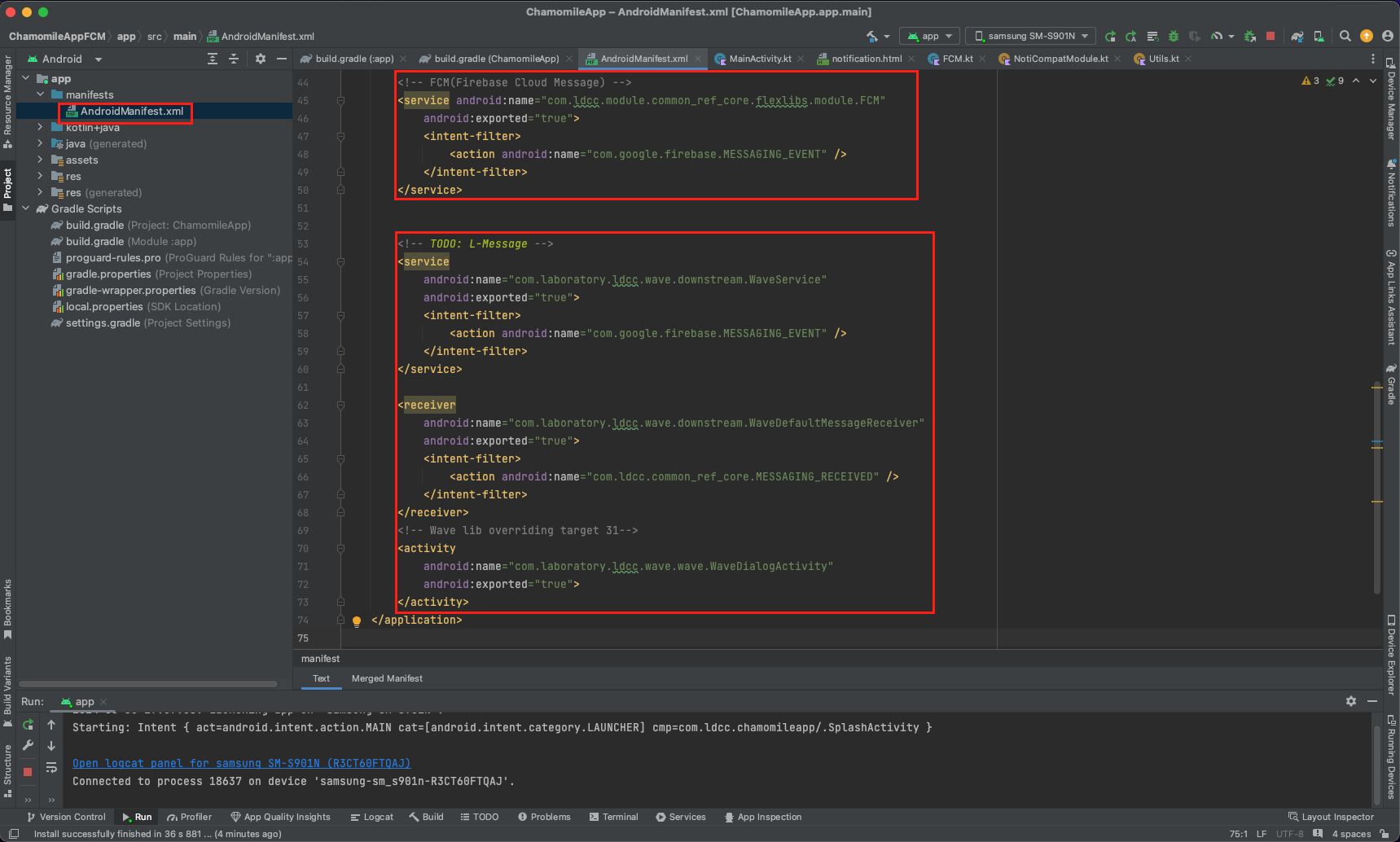Screen dimensions: 1400x842
Task: Click the Search Everywhere magnifier icon
Action: coord(1345,36)
